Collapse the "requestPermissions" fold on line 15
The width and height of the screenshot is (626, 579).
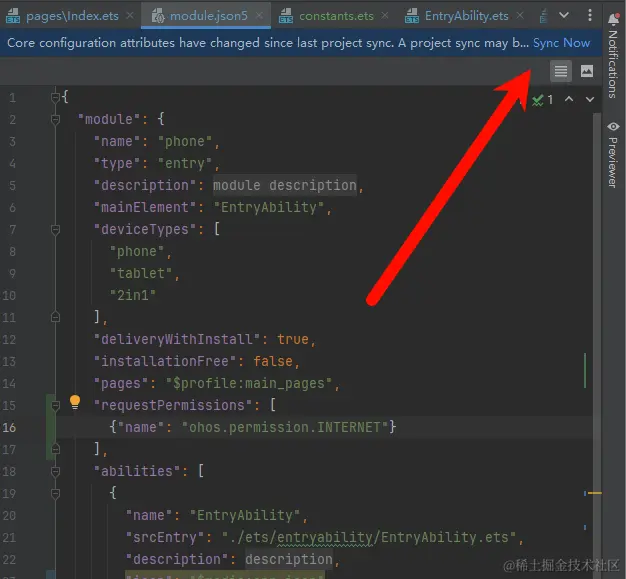coord(55,406)
